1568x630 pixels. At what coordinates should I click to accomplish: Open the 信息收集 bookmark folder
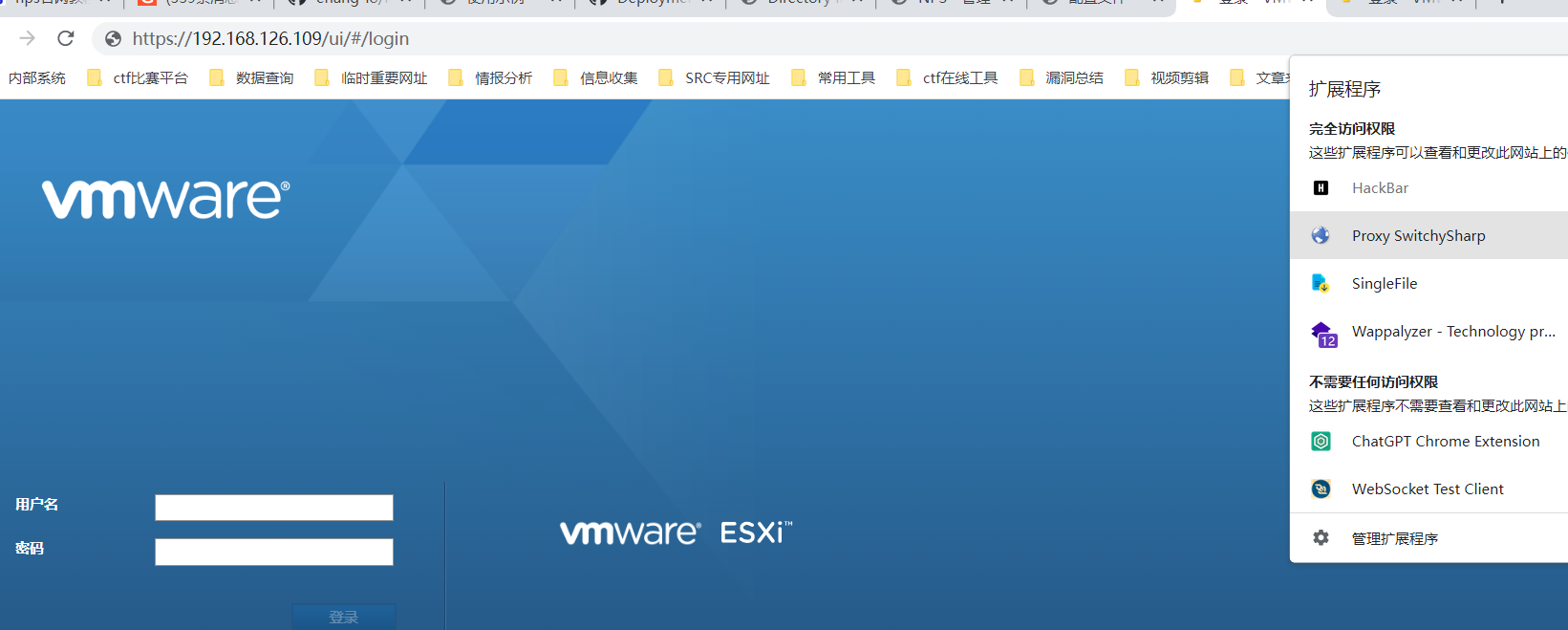tap(595, 78)
